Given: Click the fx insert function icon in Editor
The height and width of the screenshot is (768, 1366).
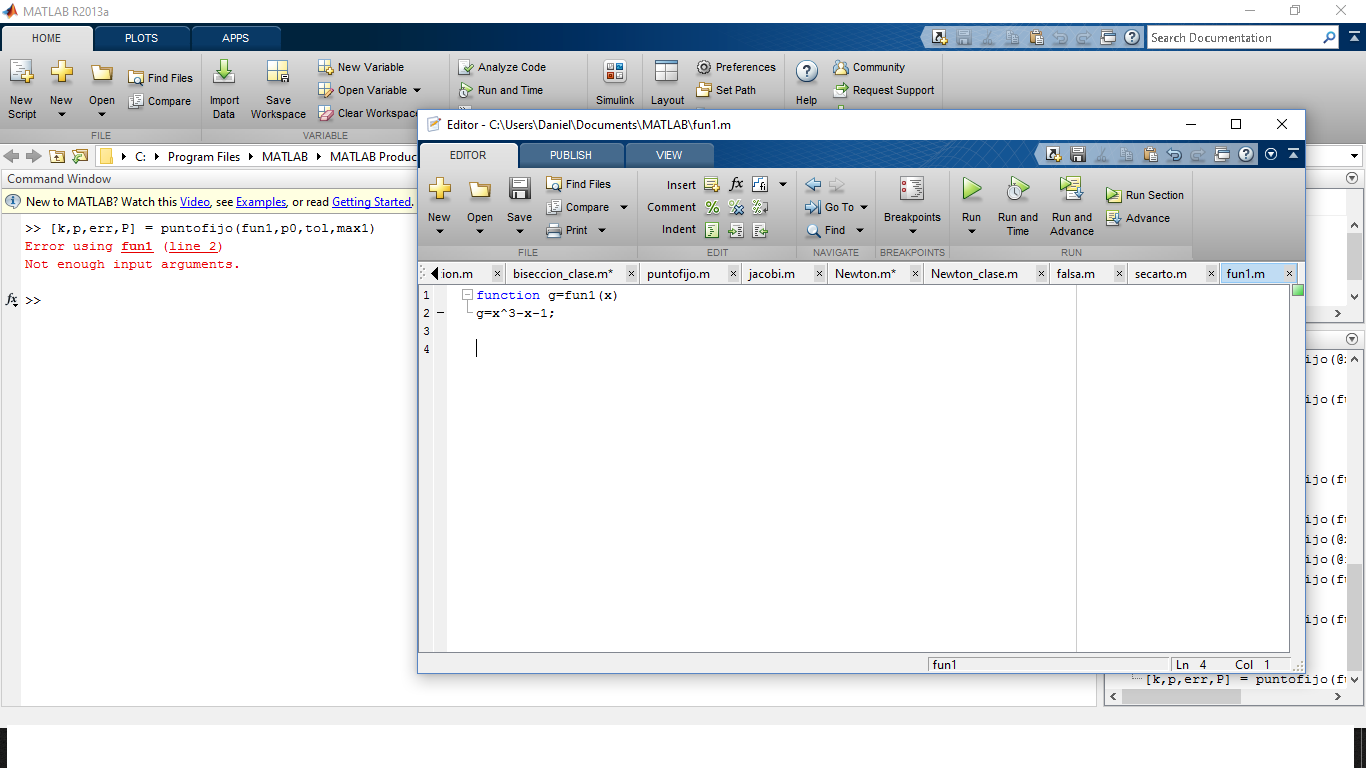Looking at the screenshot, I should [x=736, y=184].
